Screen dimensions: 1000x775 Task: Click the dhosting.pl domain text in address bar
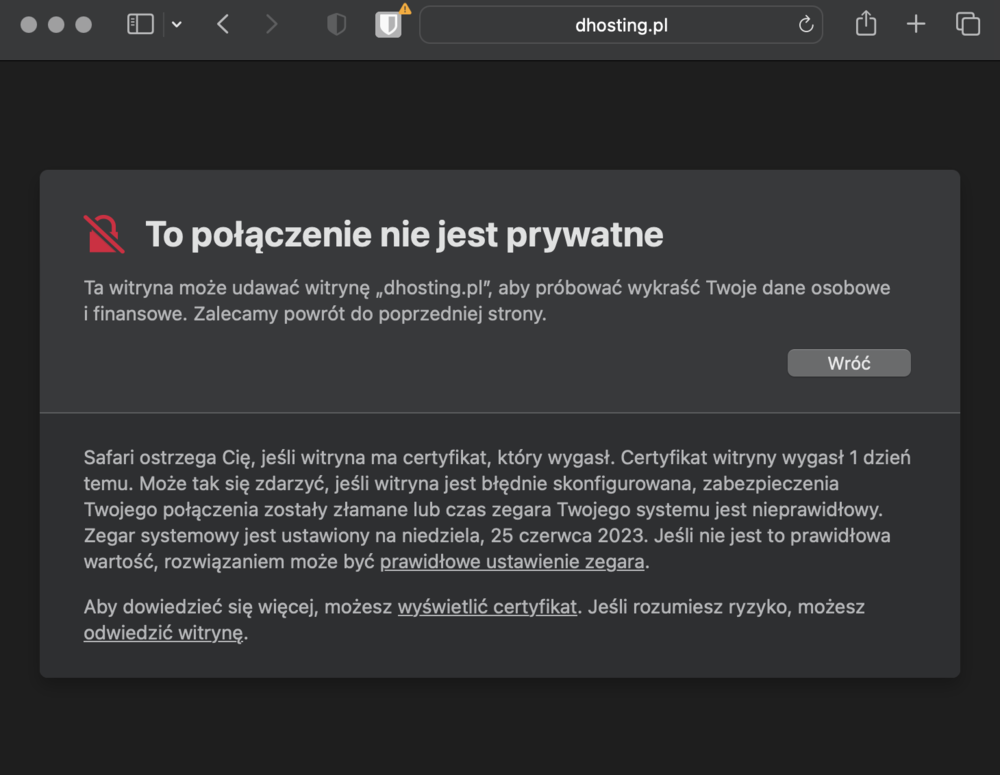pos(621,25)
